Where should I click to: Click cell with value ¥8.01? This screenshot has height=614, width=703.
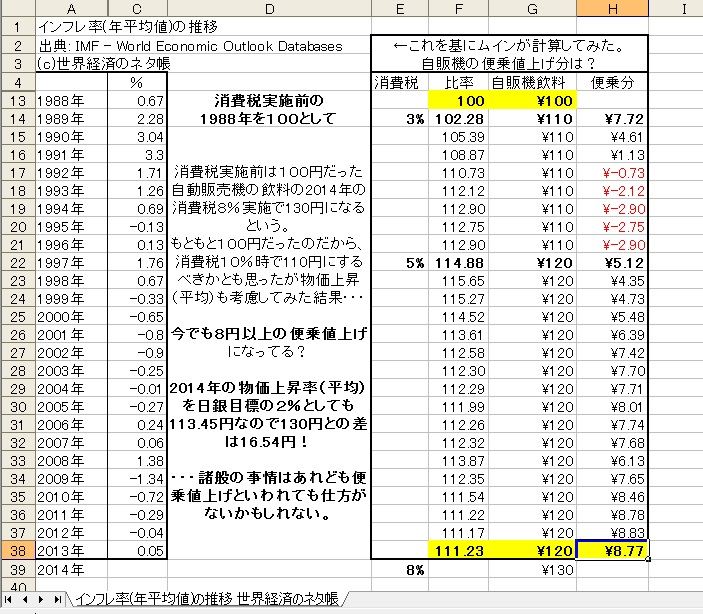(x=612, y=407)
